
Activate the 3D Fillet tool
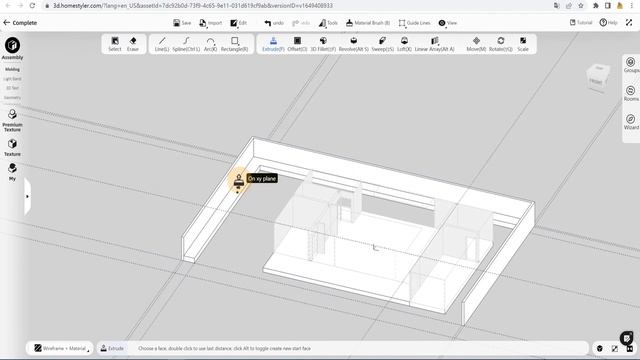click(323, 44)
